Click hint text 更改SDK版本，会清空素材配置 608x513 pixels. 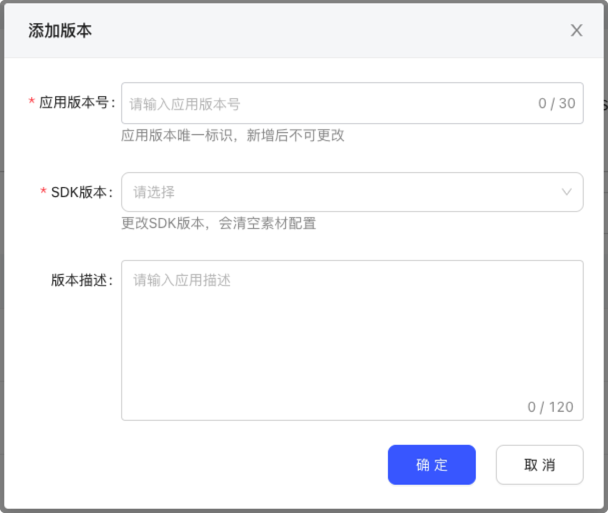[x=219, y=223]
